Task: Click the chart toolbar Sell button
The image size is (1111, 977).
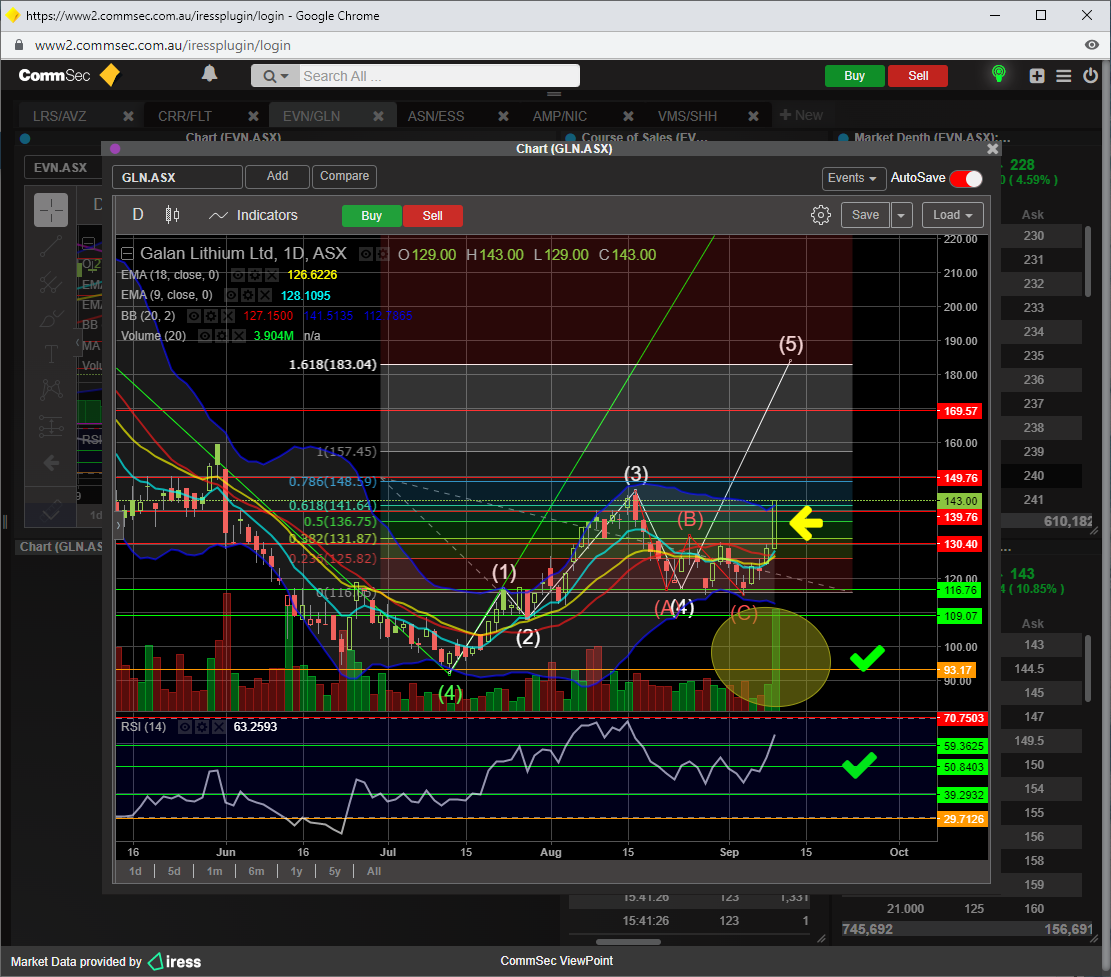Action: point(432,215)
